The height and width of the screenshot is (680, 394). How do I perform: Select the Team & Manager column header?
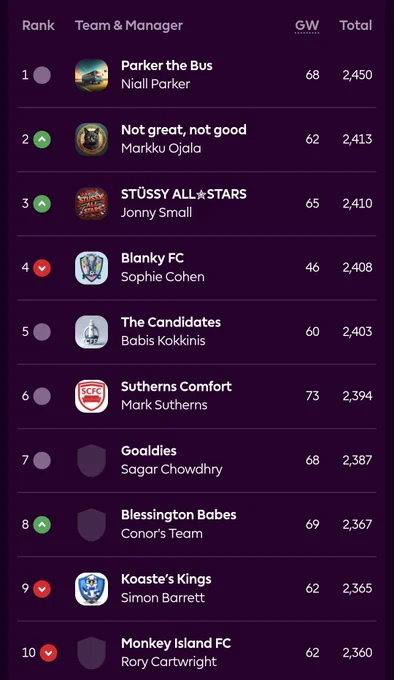click(x=129, y=26)
